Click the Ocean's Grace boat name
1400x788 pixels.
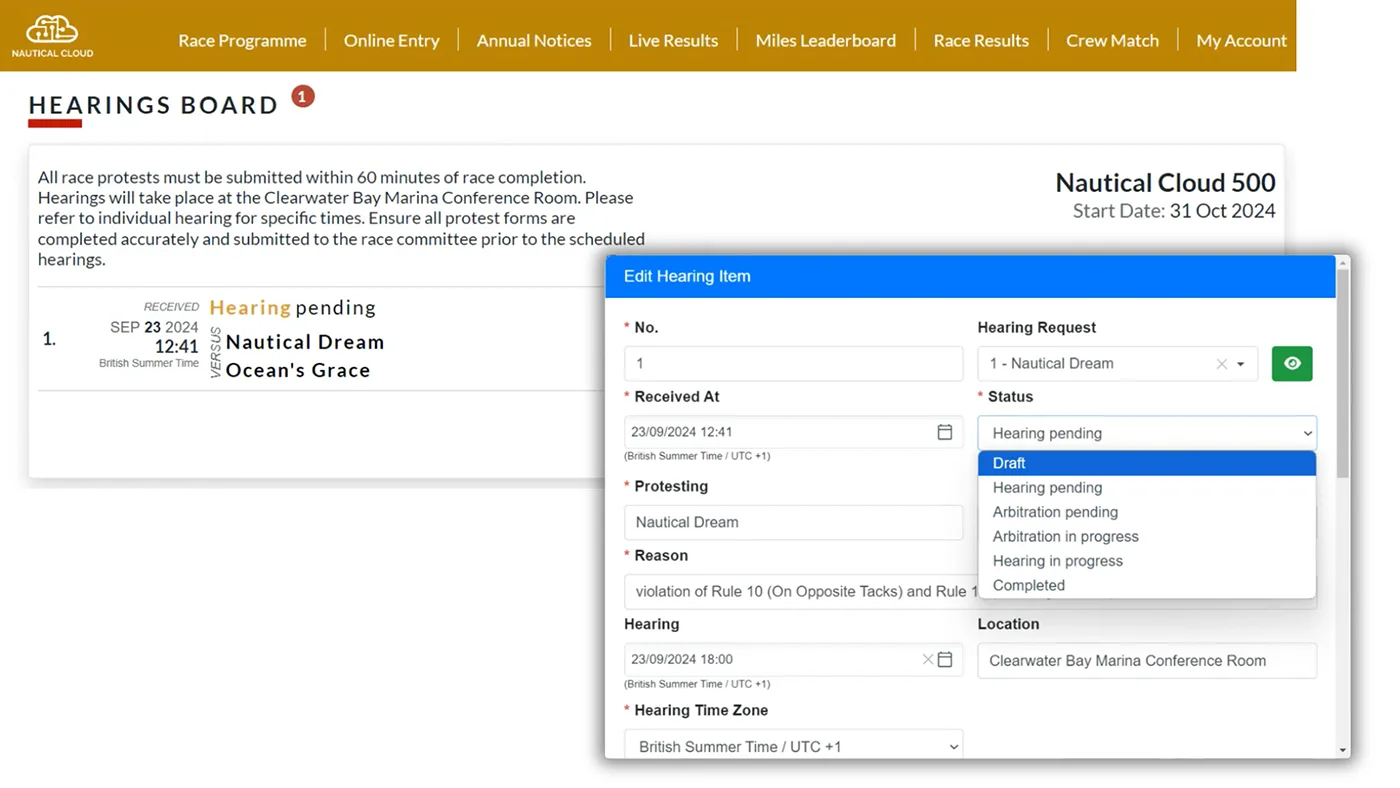point(298,370)
